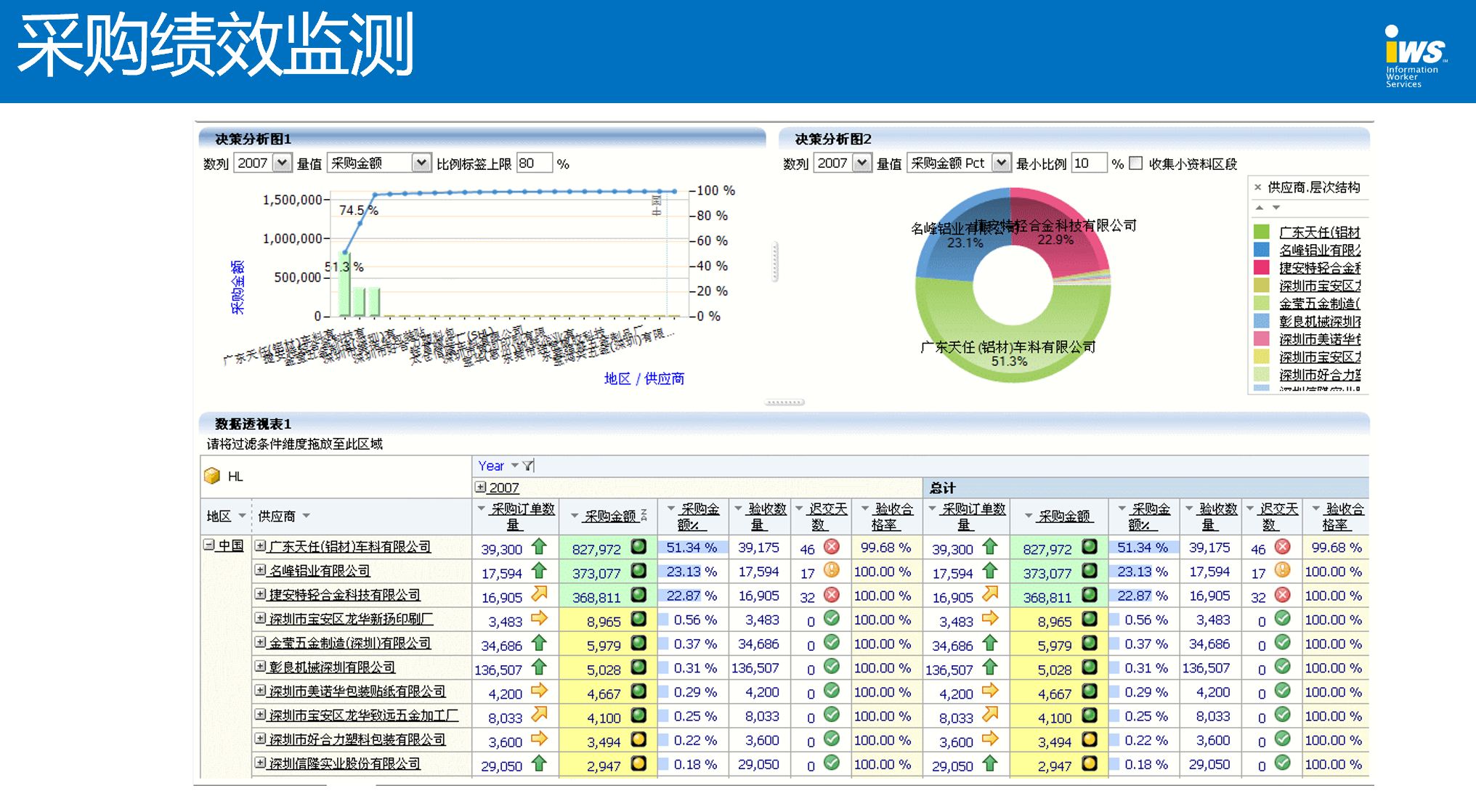Expand the 捷安特轻合金科技有限公司 row
This screenshot has height=812, width=1476.
(260, 594)
